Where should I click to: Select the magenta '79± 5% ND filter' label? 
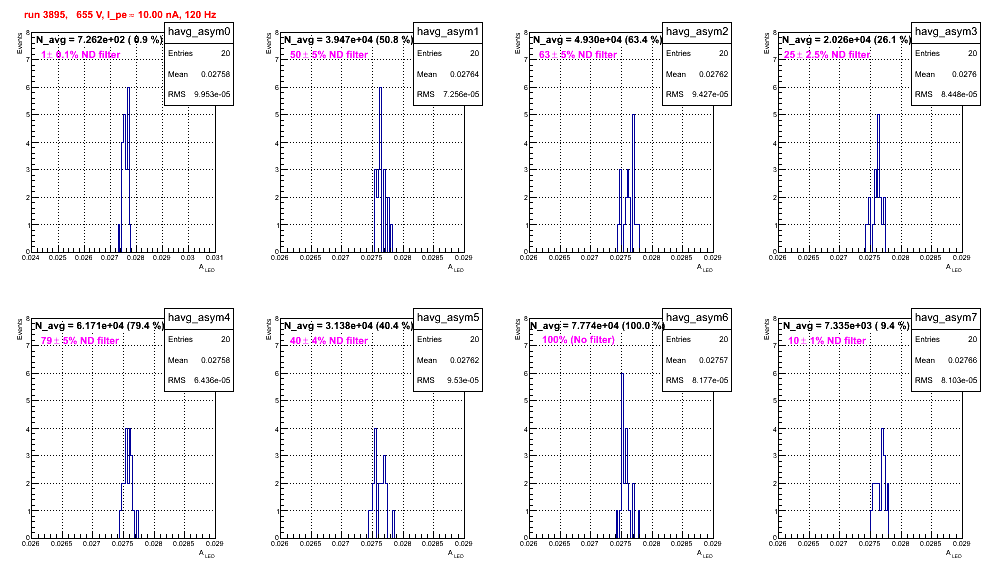(80, 341)
